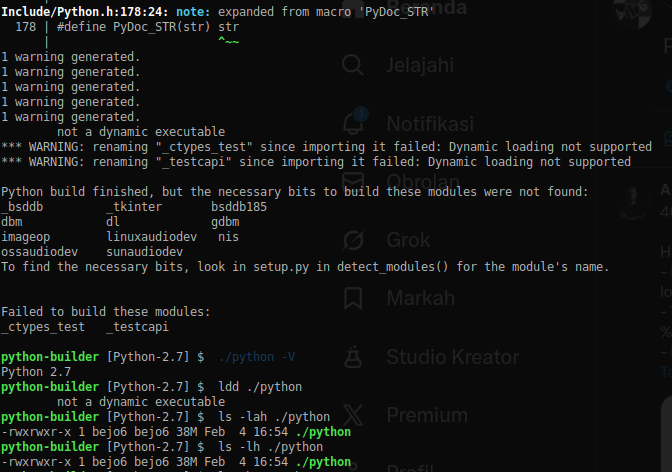Open Notifikasi bell icon in background sidebar
The width and height of the screenshot is (672, 472).
click(354, 122)
